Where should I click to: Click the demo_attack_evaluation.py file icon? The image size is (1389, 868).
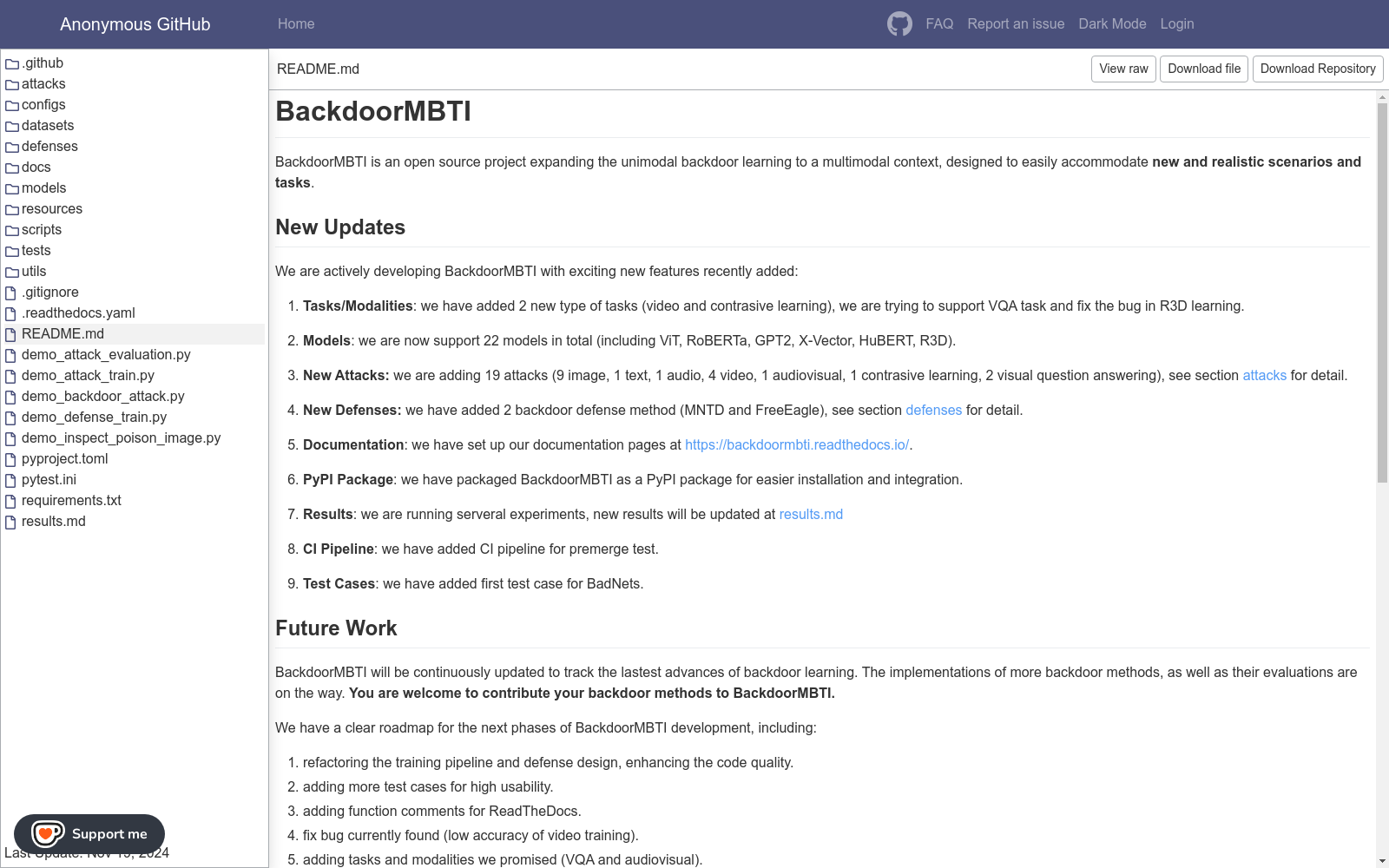[x=11, y=355]
